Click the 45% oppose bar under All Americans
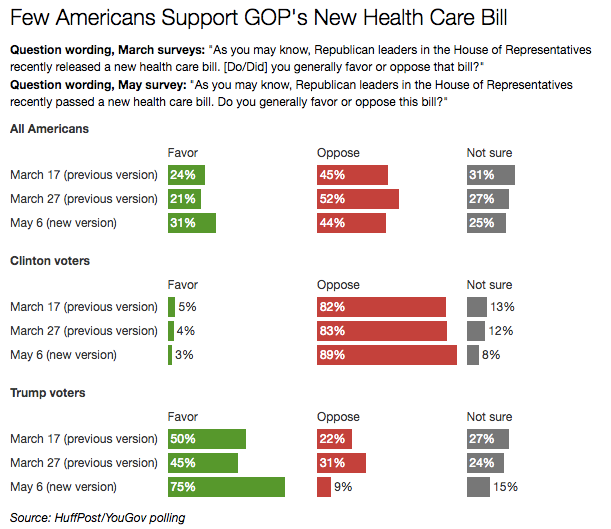The width and height of the screenshot is (611, 529). pyautogui.click(x=352, y=175)
